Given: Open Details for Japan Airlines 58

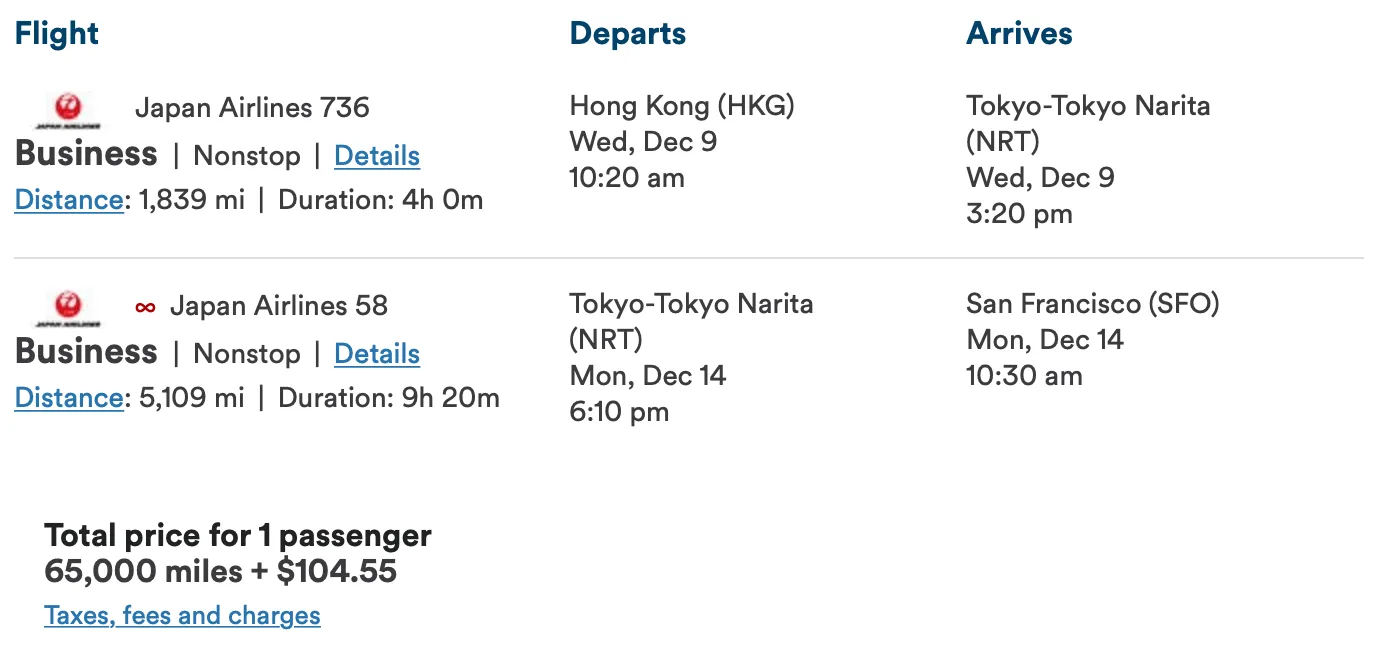Looking at the screenshot, I should click(377, 354).
